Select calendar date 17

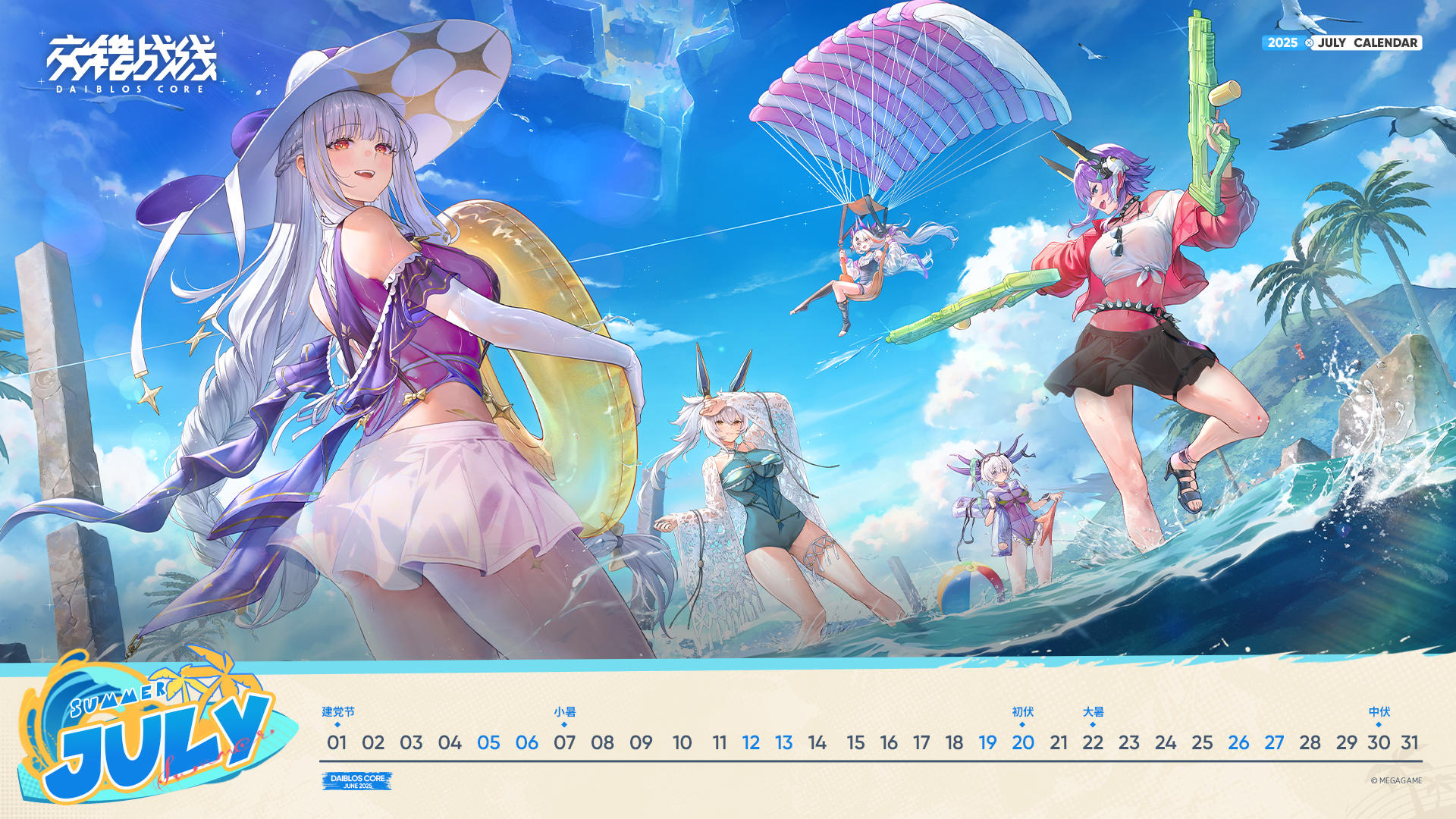[921, 742]
